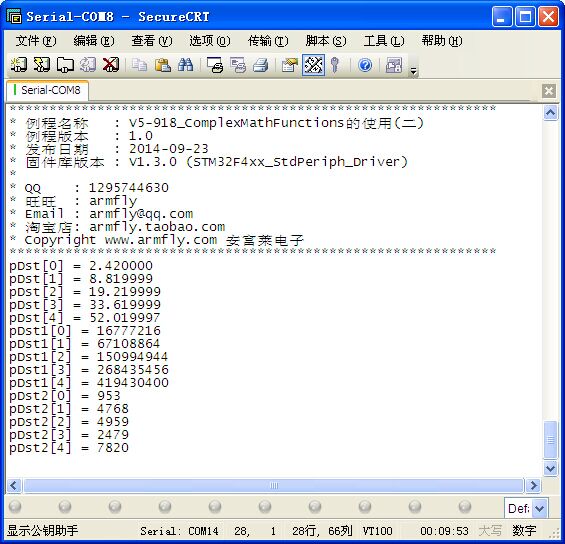Screen dimensions: 565x544
Task: Click the www.armfly.com copyright text
Action: (161, 240)
